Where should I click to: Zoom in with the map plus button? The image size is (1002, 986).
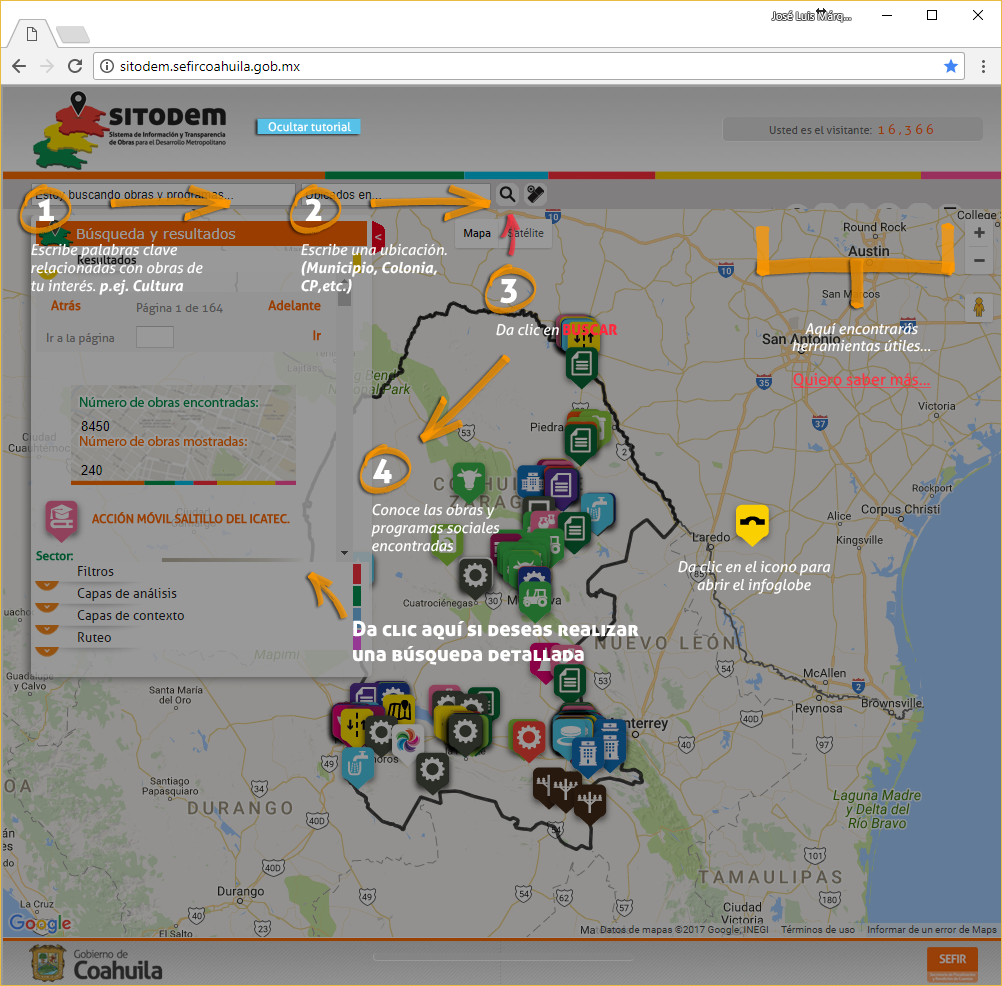point(979,233)
